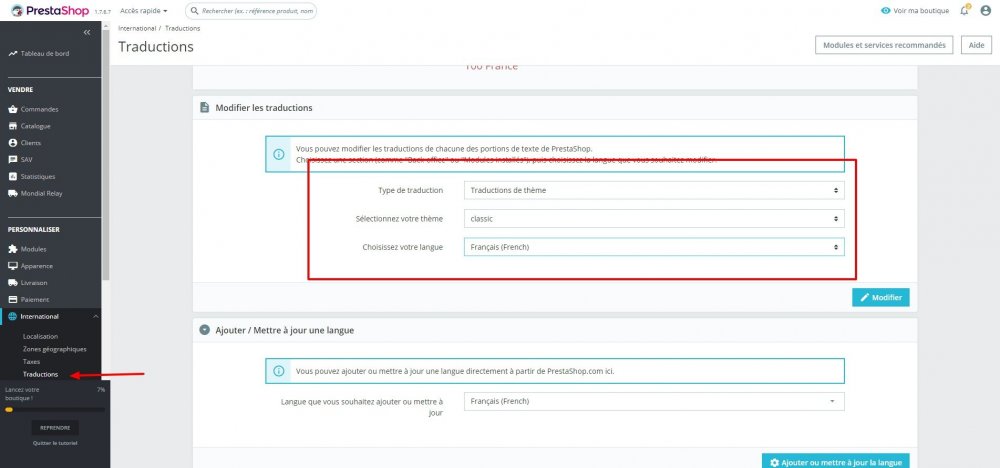Click the Clients person icon
The image size is (1000, 468).
click(x=13, y=143)
